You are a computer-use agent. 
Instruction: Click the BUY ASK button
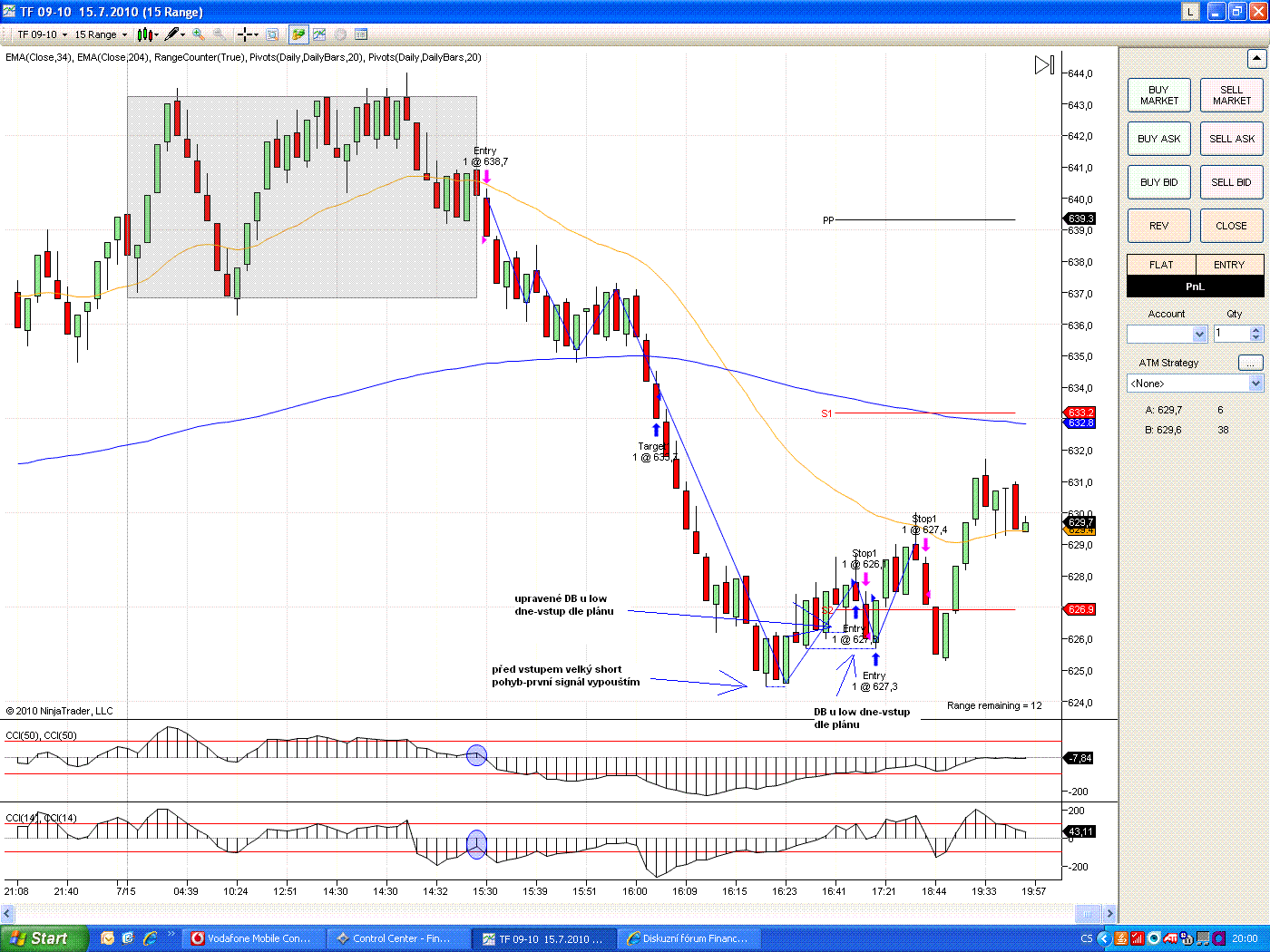pyautogui.click(x=1159, y=139)
